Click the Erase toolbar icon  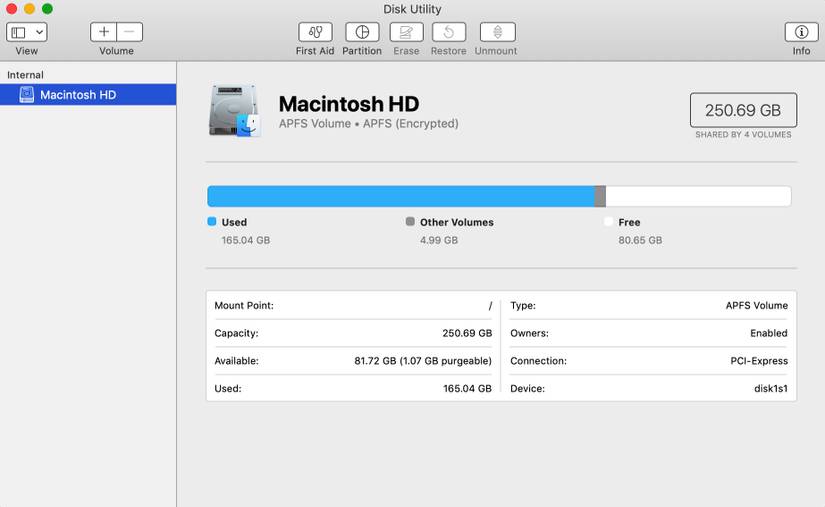pos(406,32)
